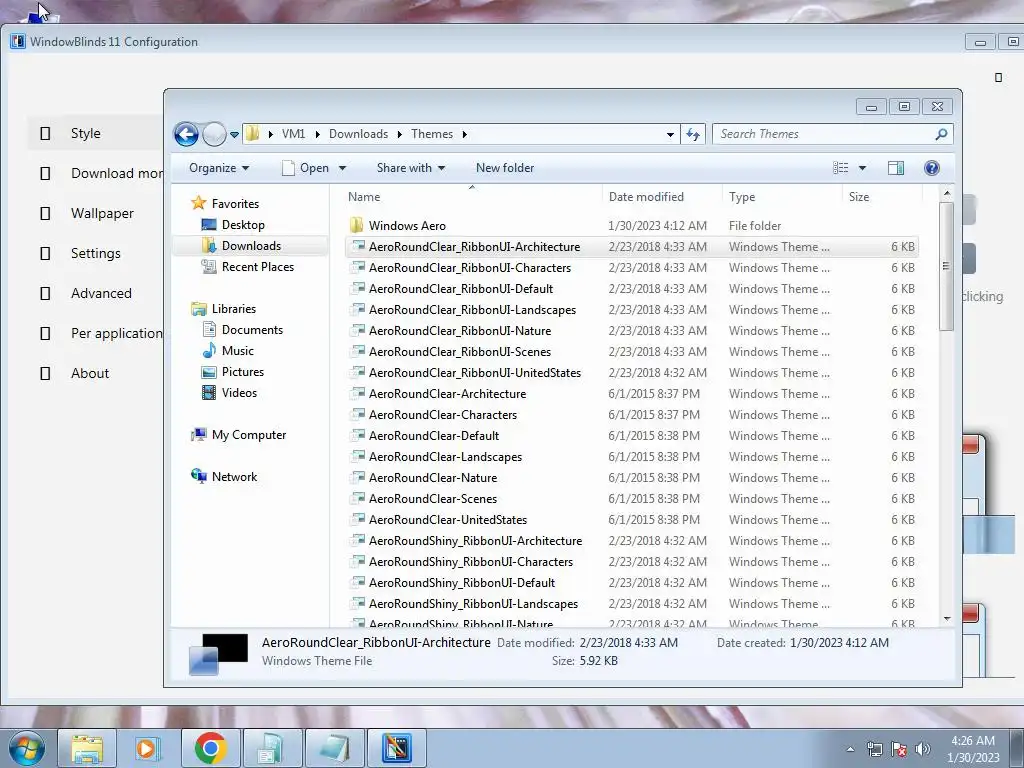Open Google Chrome from the taskbar
The width and height of the screenshot is (1024, 768).
(x=210, y=748)
